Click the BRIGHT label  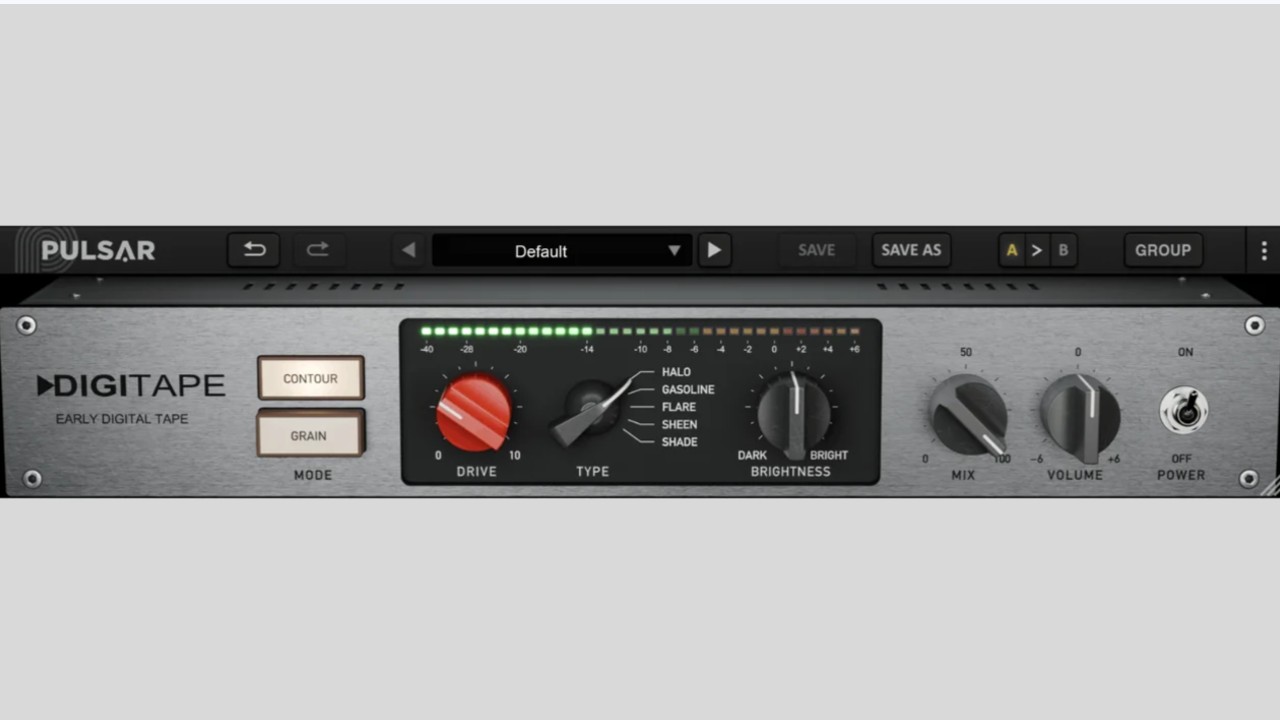click(829, 455)
